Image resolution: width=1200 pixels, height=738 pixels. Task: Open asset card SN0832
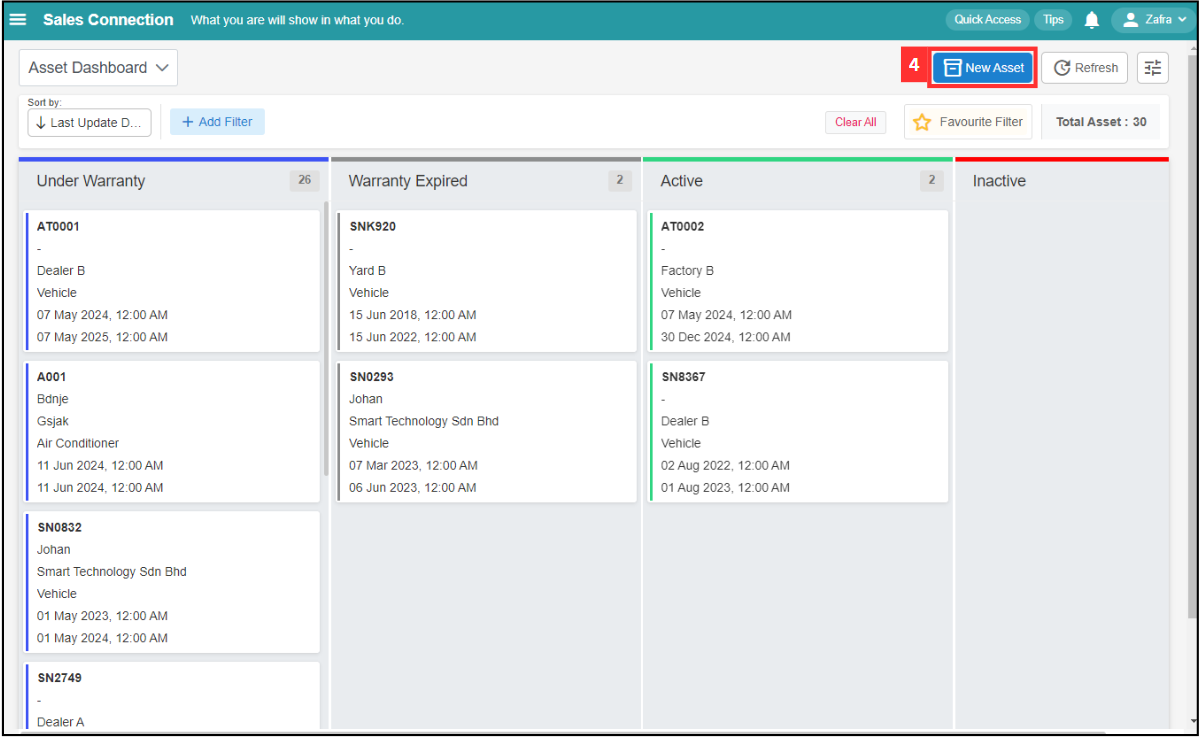coord(172,582)
